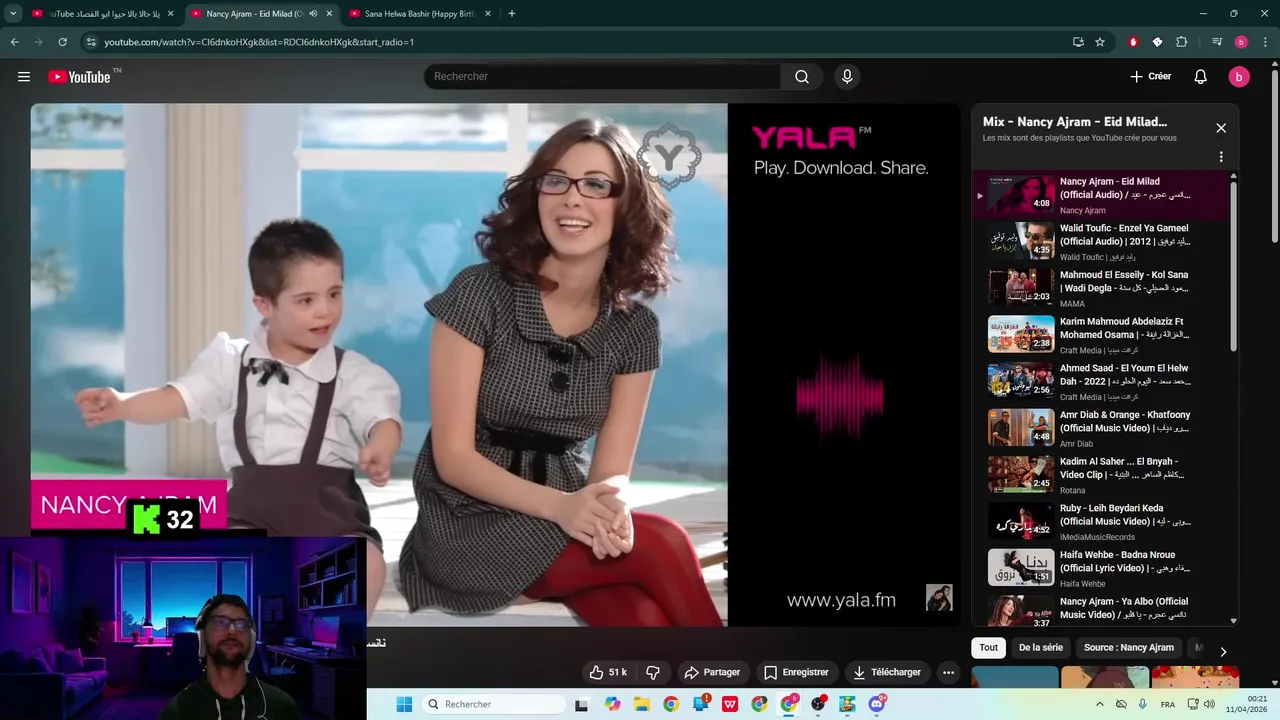The image size is (1280, 720).
Task: Select the De la série chip
Action: pos(1041,648)
